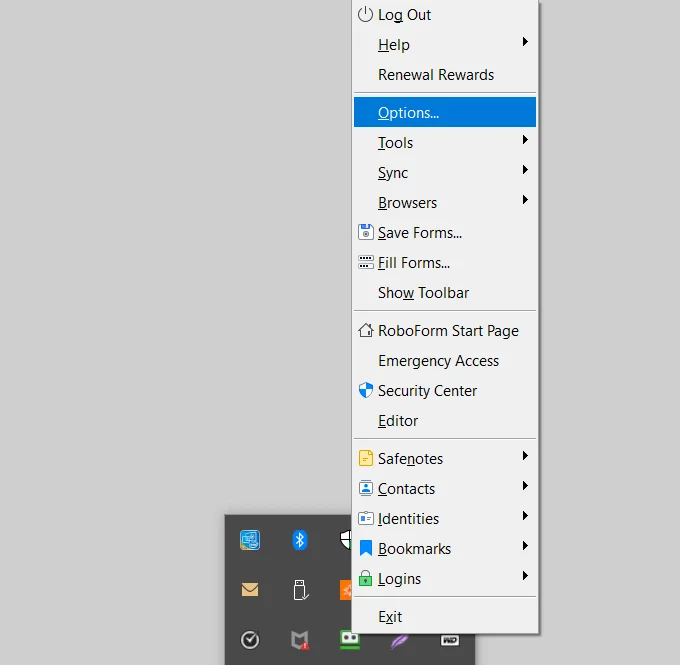Click RoboForm Start Page entry
Viewport: 680px width, 665px height.
(445, 331)
